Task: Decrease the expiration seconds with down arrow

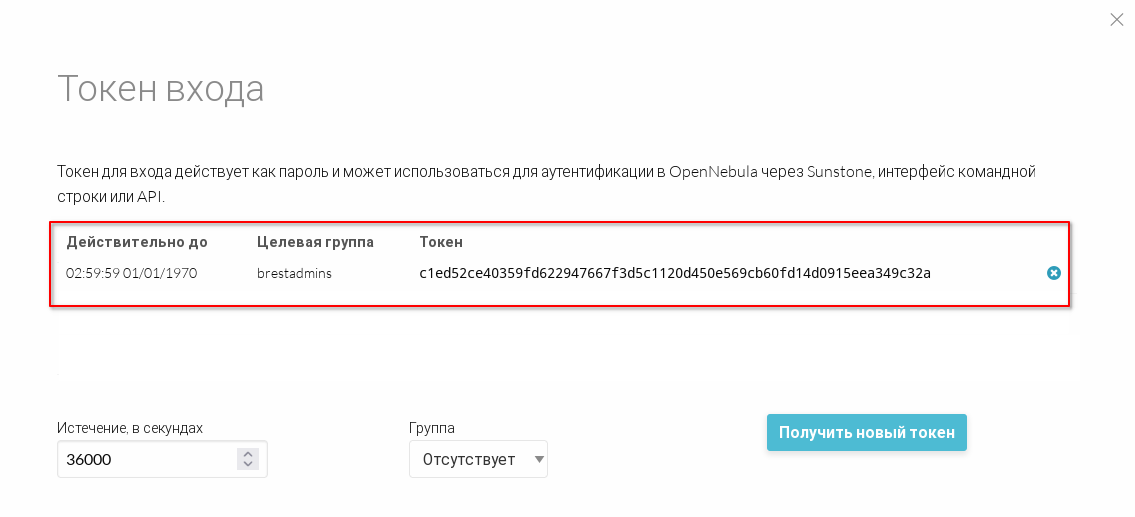Action: (x=248, y=464)
